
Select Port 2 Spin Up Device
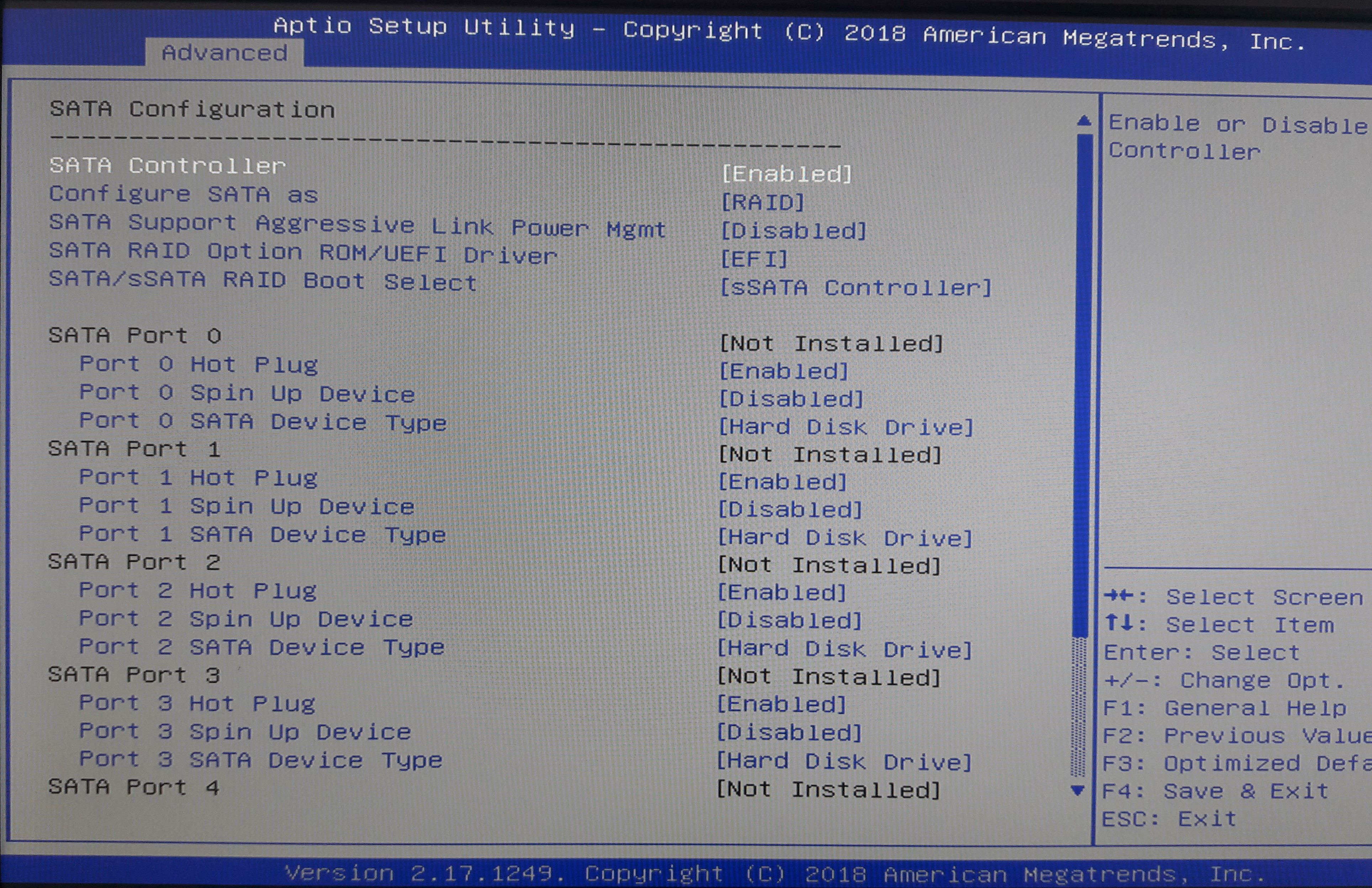246,619
